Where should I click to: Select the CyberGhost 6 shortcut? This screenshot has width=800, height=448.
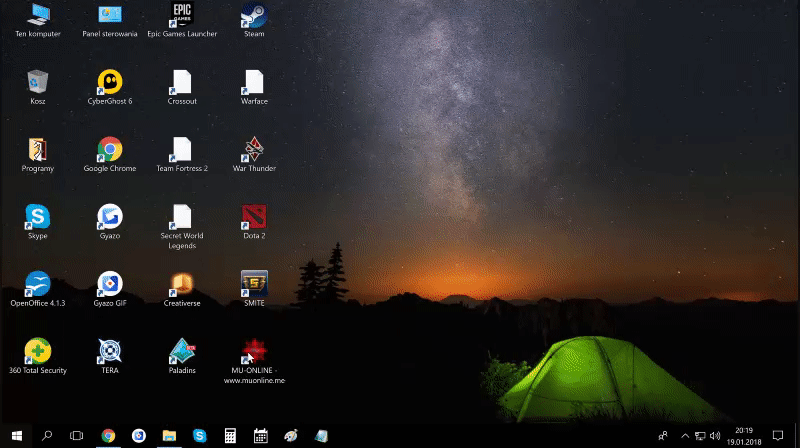(x=110, y=87)
